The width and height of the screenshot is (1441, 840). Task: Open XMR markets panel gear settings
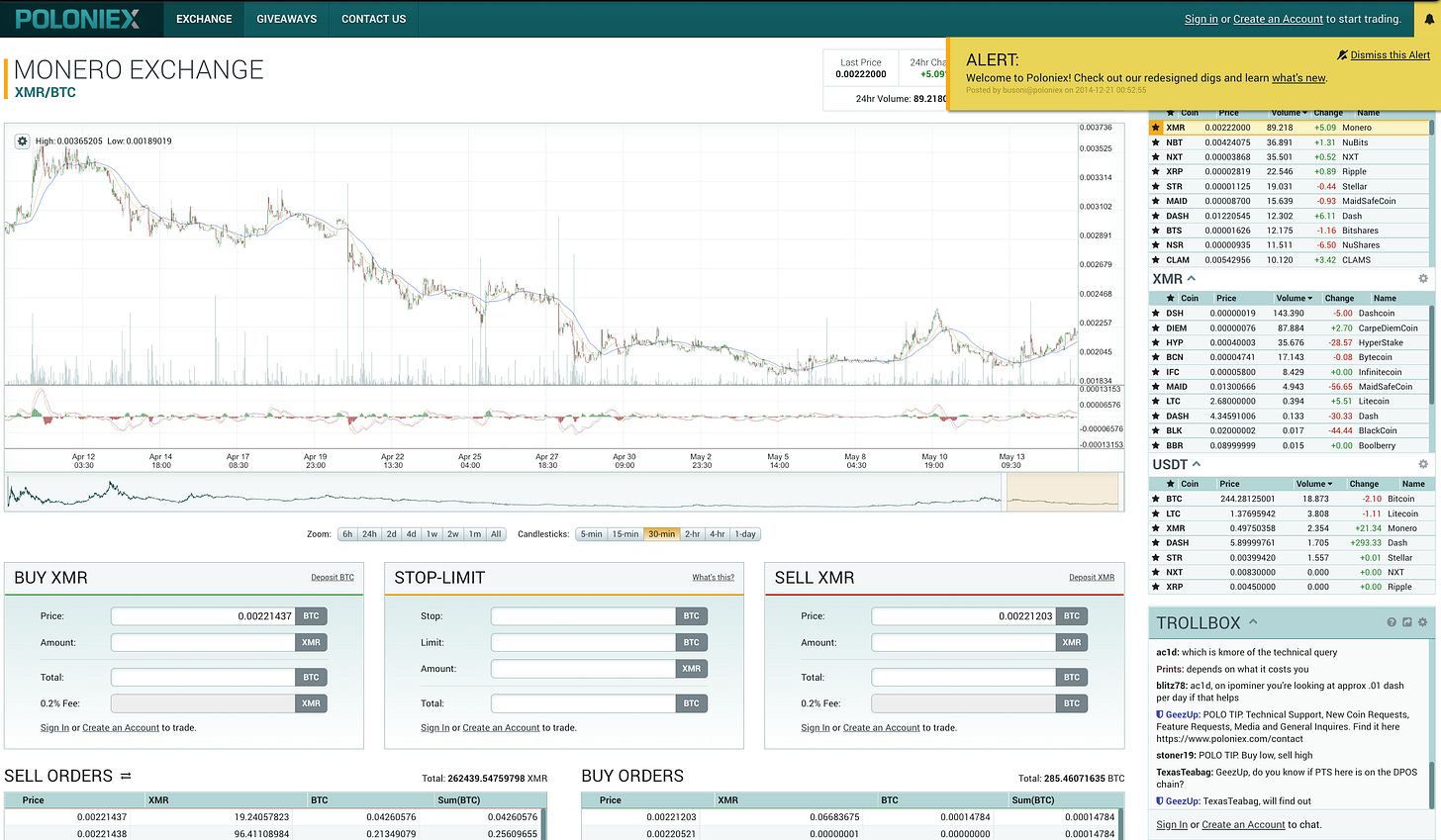pyautogui.click(x=1423, y=279)
